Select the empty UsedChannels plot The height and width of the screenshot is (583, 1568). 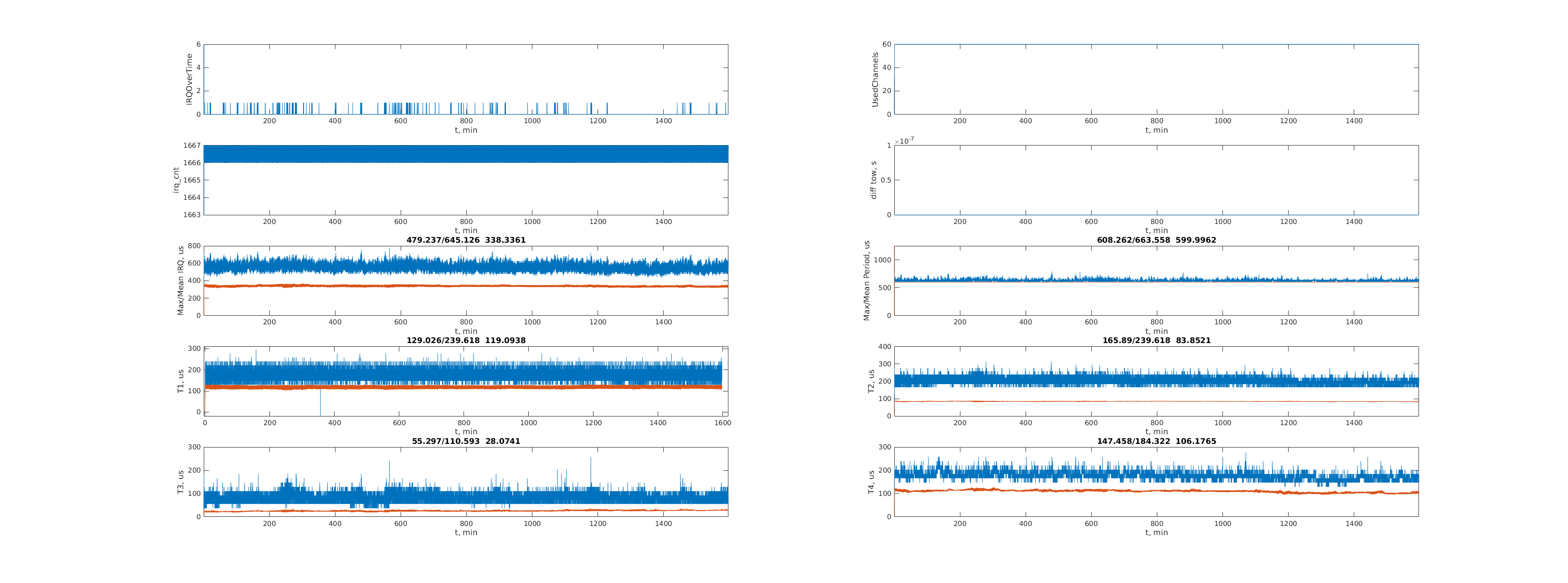pyautogui.click(x=1156, y=79)
